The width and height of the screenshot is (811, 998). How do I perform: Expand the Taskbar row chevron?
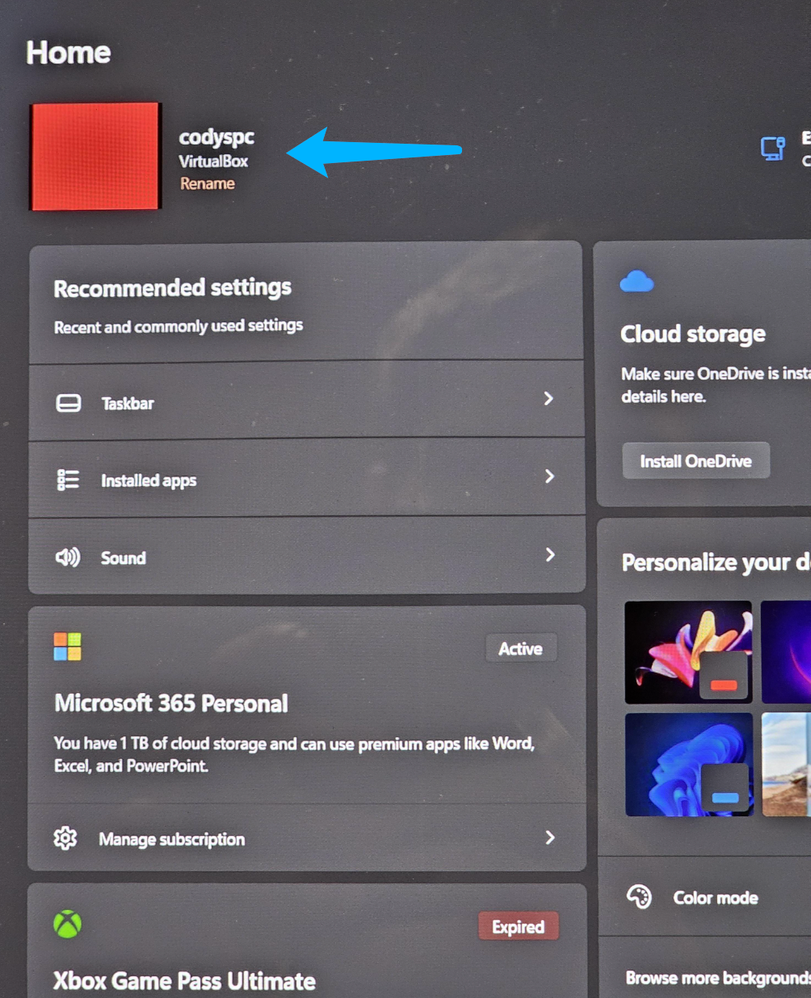549,398
